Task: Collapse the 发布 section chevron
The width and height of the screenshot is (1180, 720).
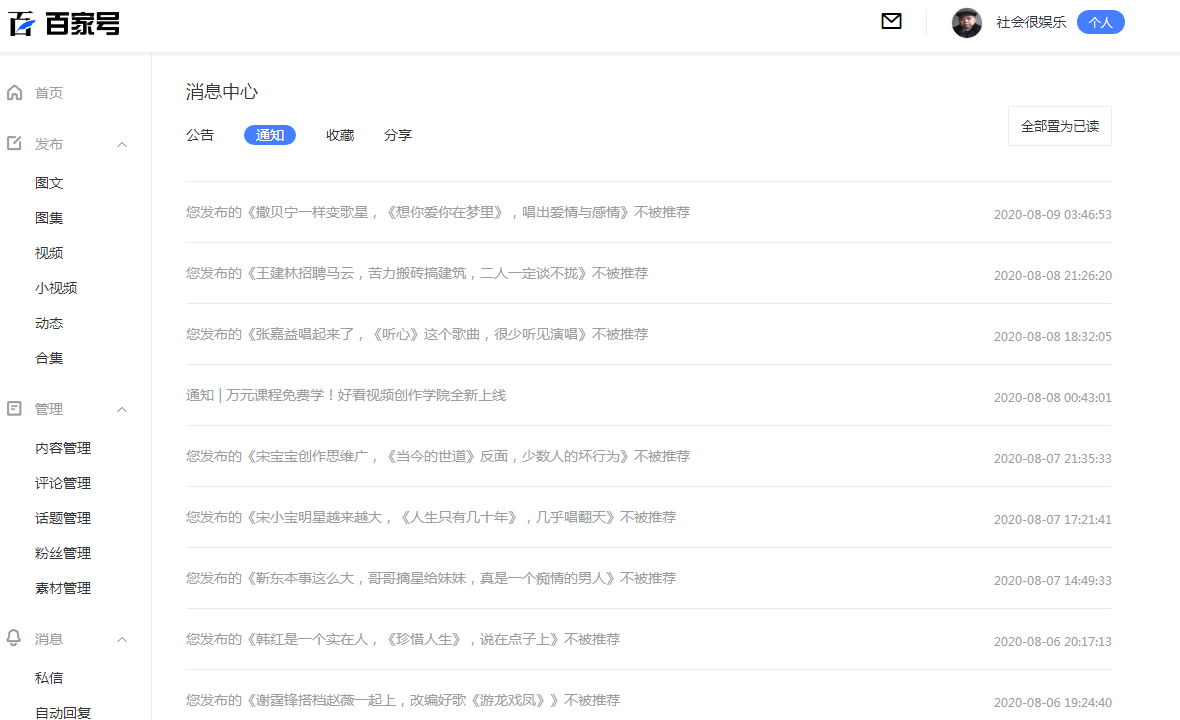Action: [x=122, y=144]
